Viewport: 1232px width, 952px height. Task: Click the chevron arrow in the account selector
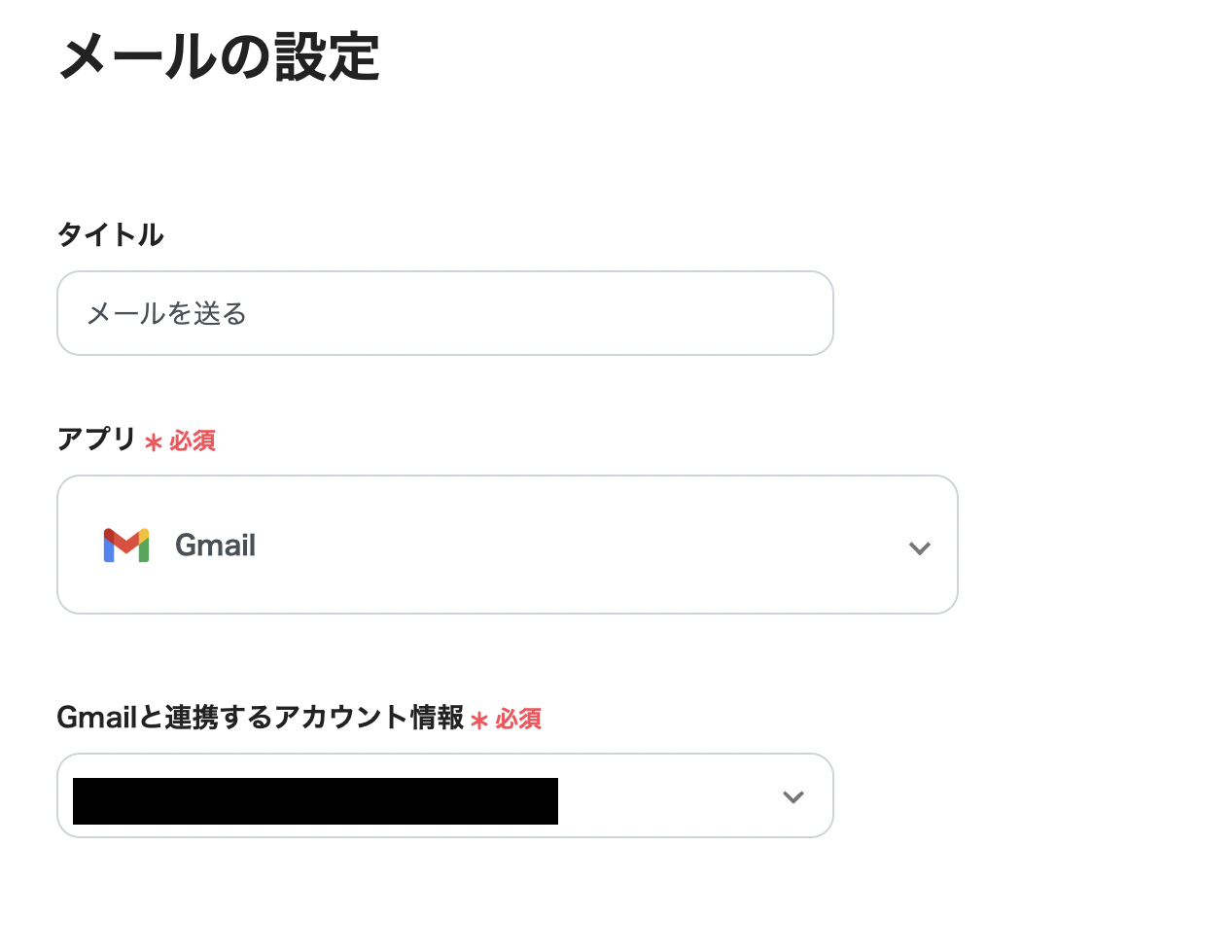pos(793,797)
